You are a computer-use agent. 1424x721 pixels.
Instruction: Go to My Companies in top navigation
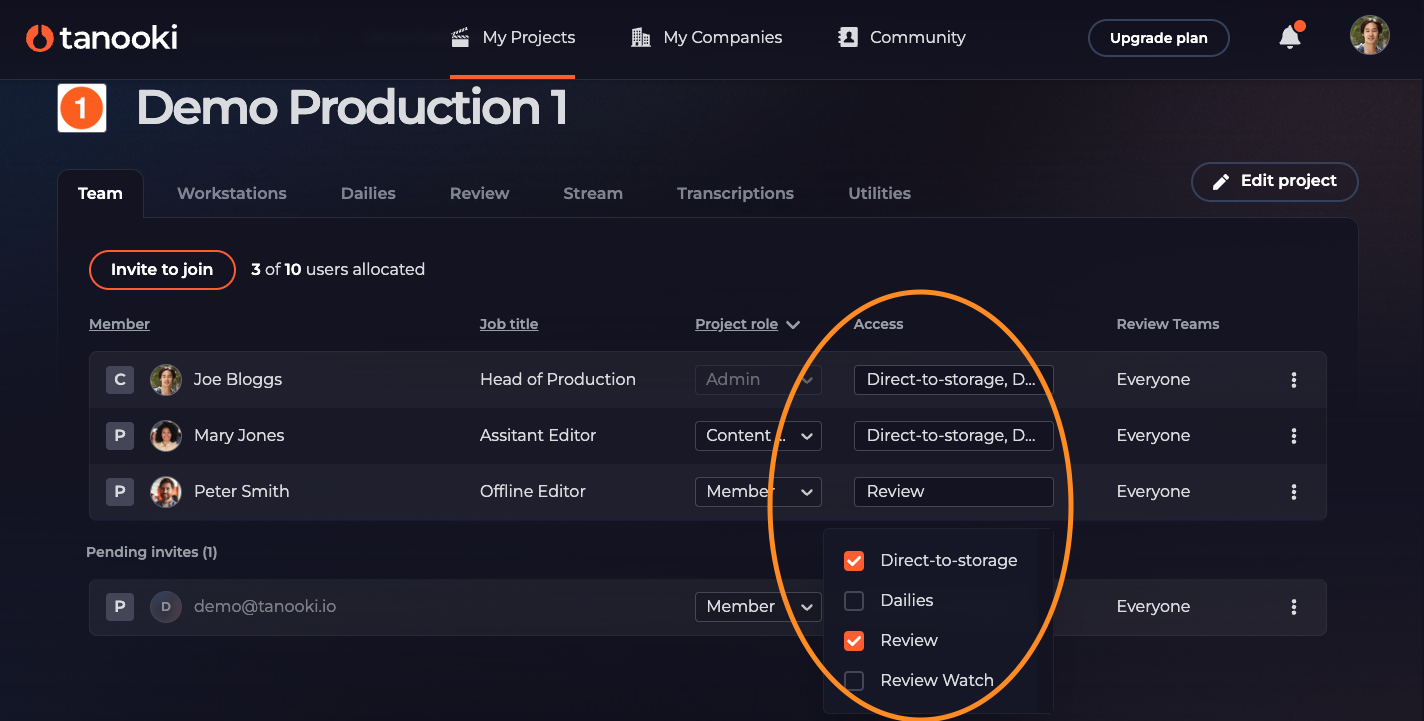click(x=707, y=38)
